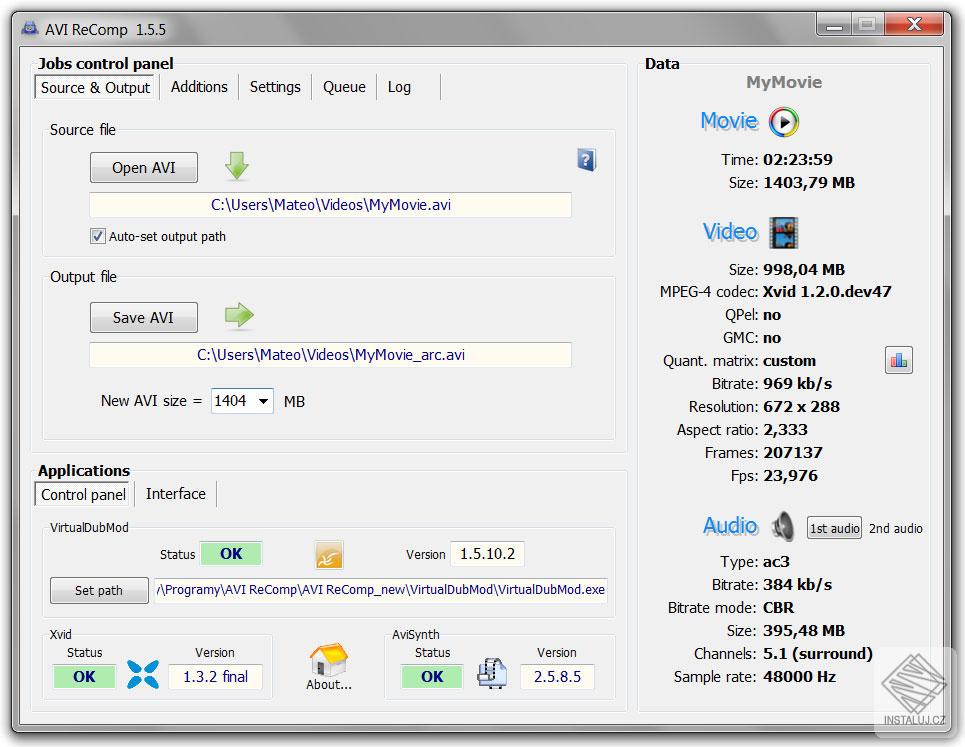Click the video size value 998,04 MB
The width and height of the screenshot is (965, 747).
click(x=804, y=270)
